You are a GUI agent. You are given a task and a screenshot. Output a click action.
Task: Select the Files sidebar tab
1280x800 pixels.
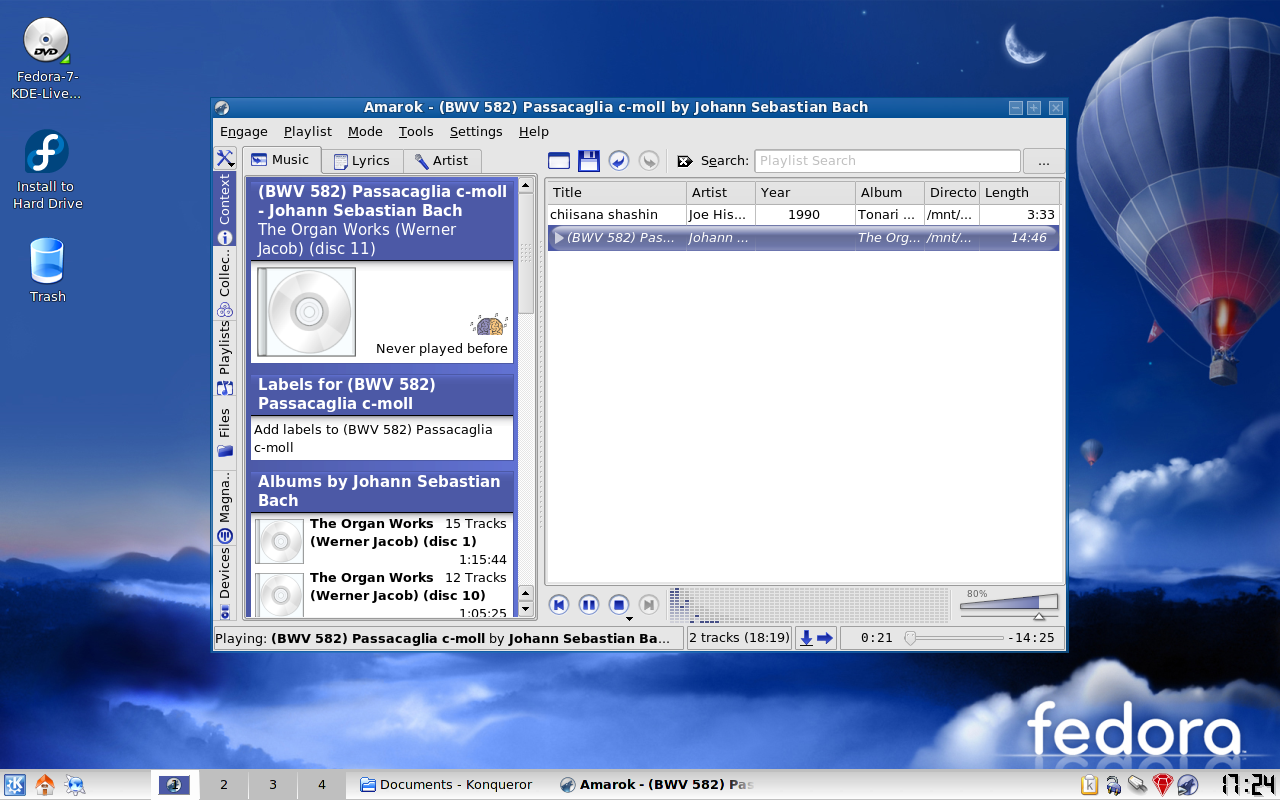225,433
